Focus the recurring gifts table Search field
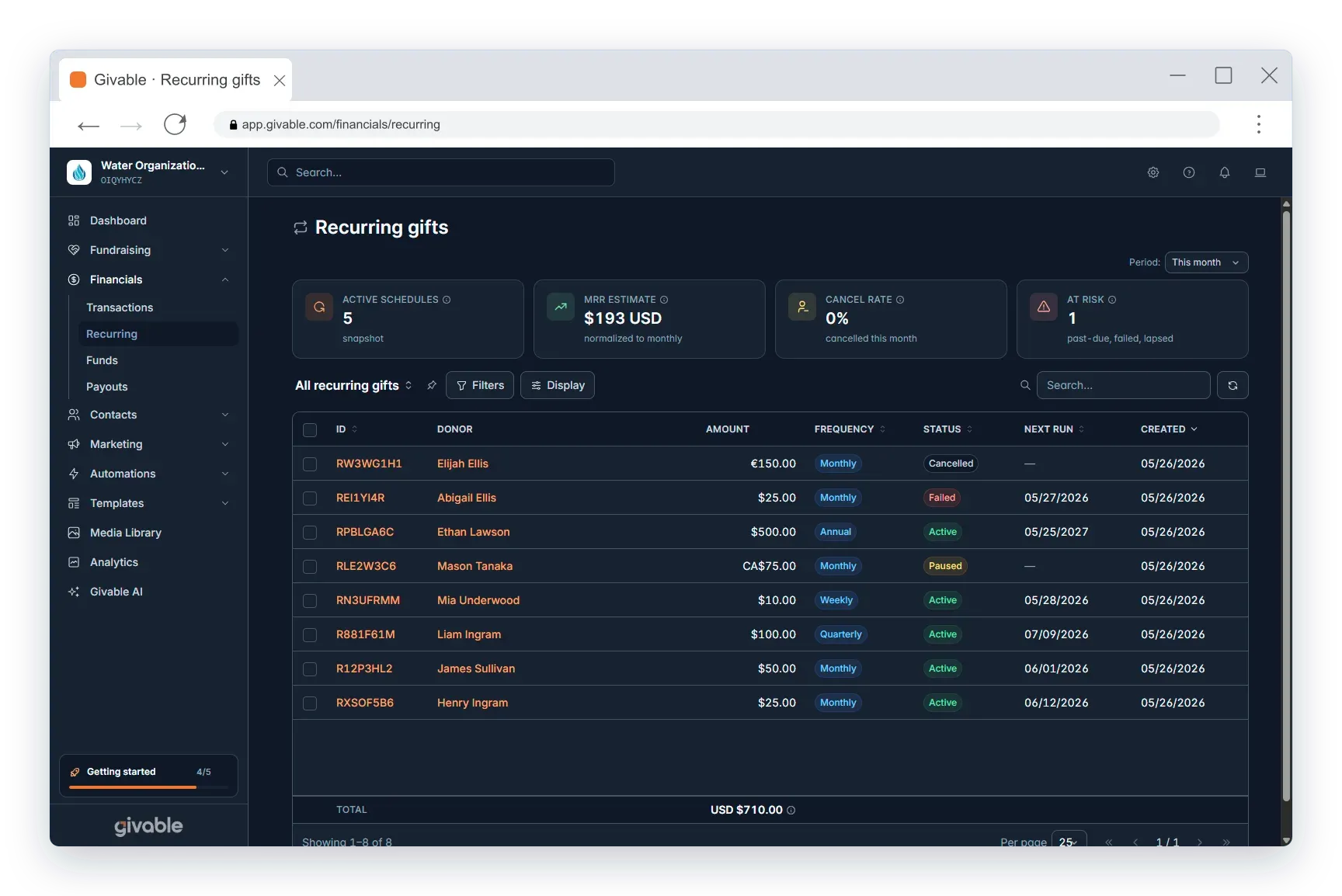The height and width of the screenshot is (896, 1342). [1124, 385]
